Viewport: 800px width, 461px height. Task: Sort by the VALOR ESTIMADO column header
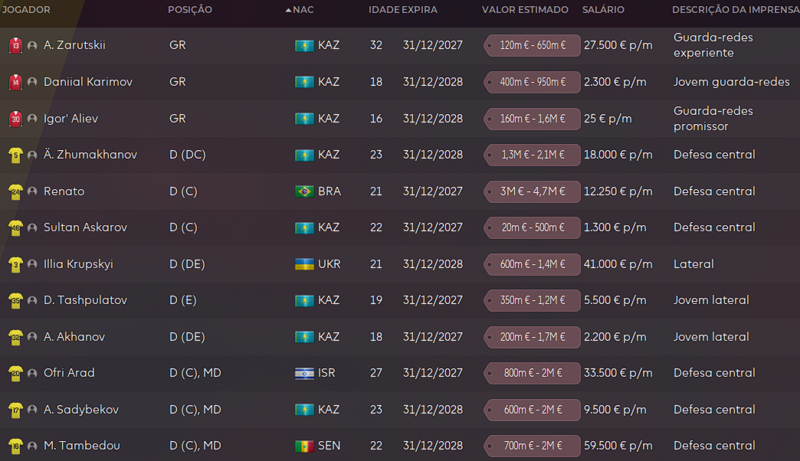point(525,10)
